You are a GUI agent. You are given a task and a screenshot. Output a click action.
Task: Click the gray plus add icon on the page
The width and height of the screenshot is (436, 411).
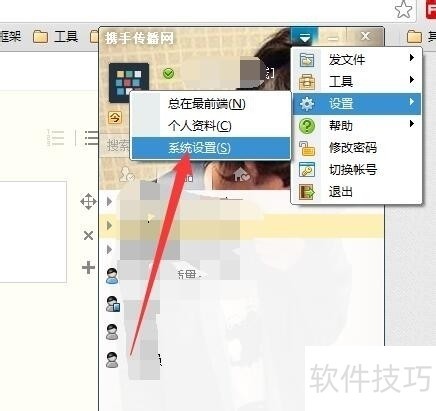88,267
